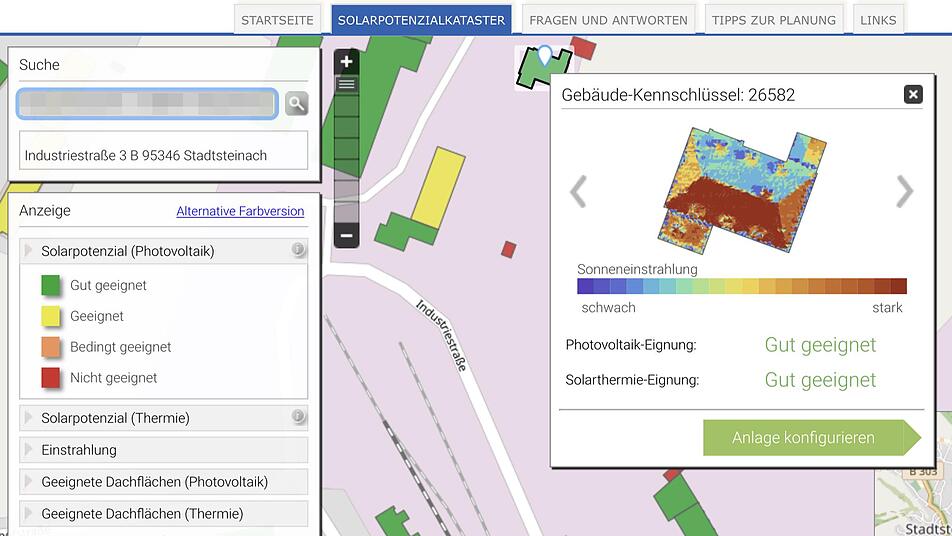Expand the Einstrahlung section
Screen dimensions: 952x536
click(x=163, y=450)
